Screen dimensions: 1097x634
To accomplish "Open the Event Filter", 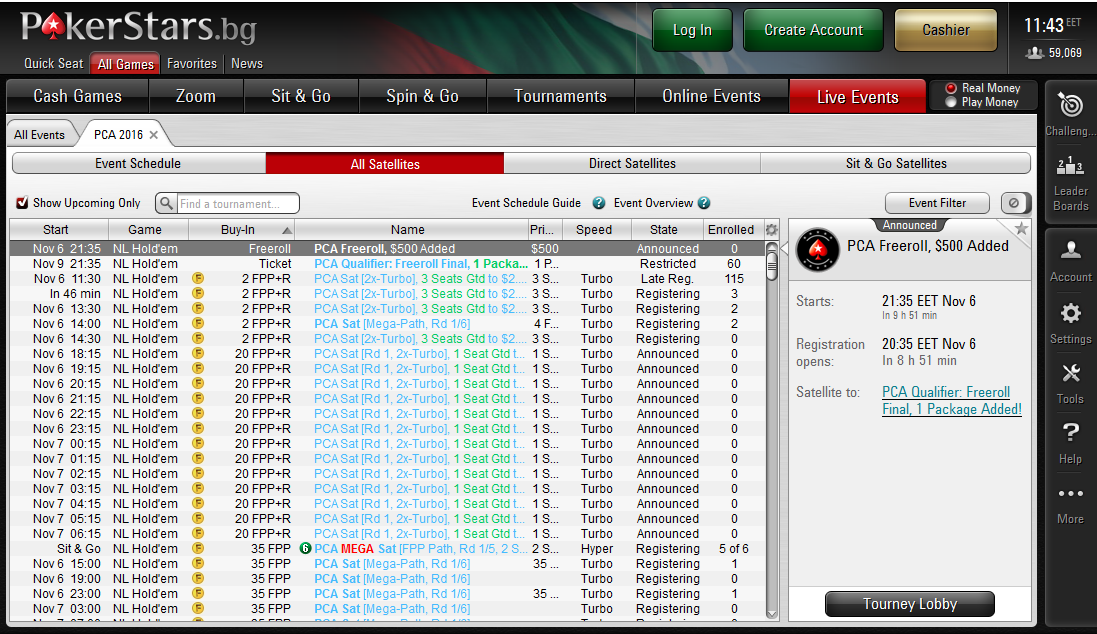I will click(x=937, y=203).
